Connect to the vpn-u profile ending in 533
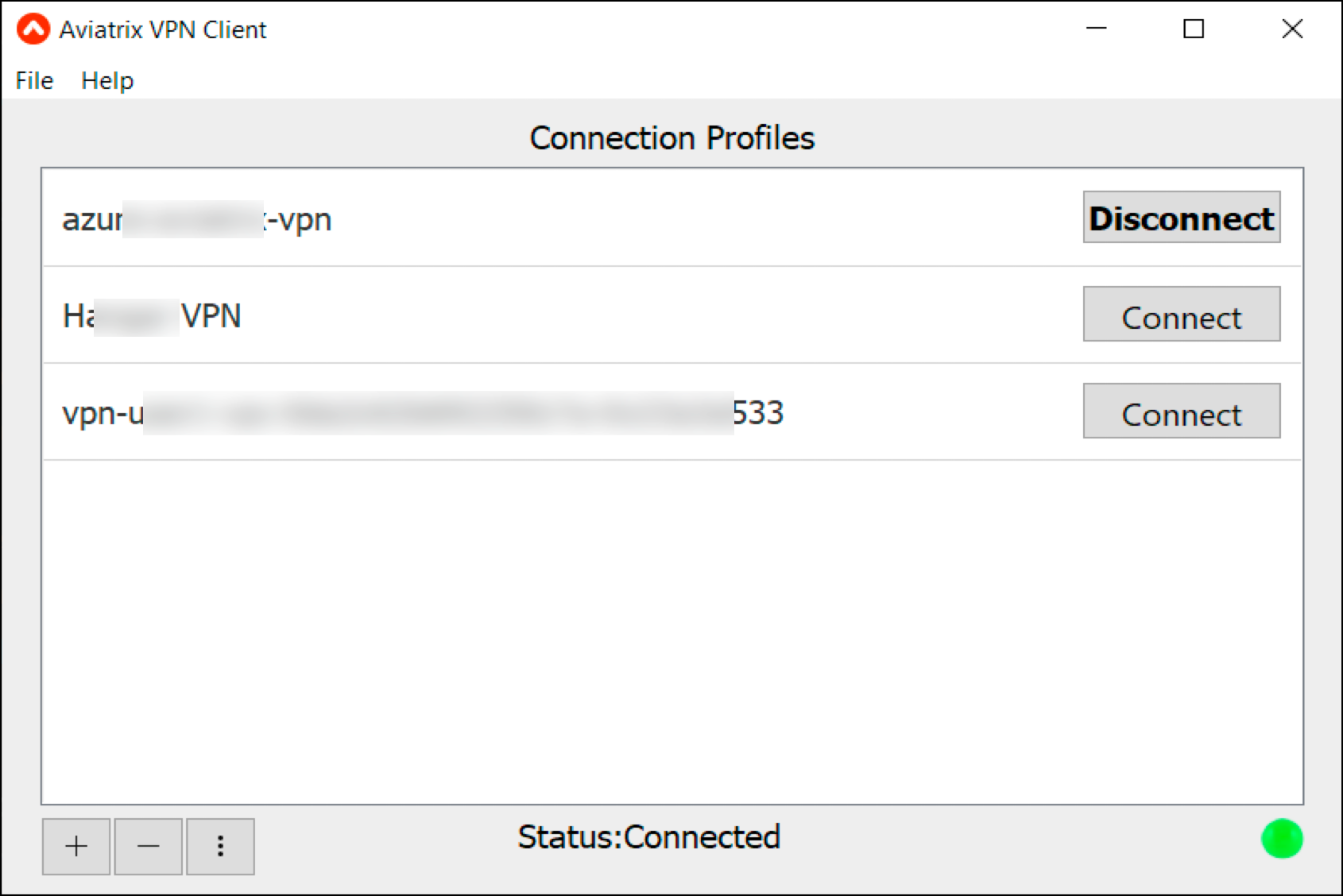The image size is (1343, 896). 1181,412
